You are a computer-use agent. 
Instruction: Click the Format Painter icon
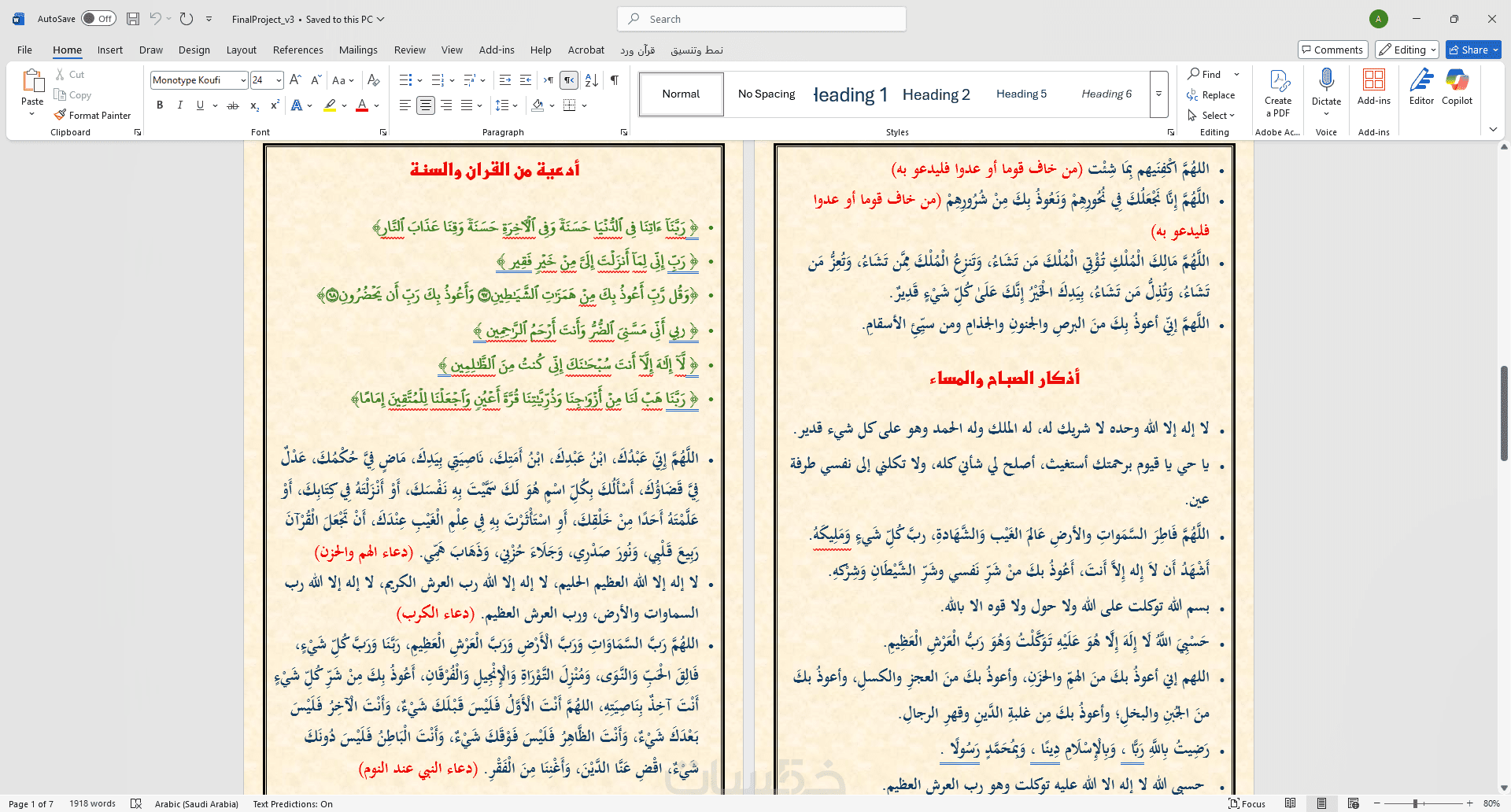tap(60, 115)
